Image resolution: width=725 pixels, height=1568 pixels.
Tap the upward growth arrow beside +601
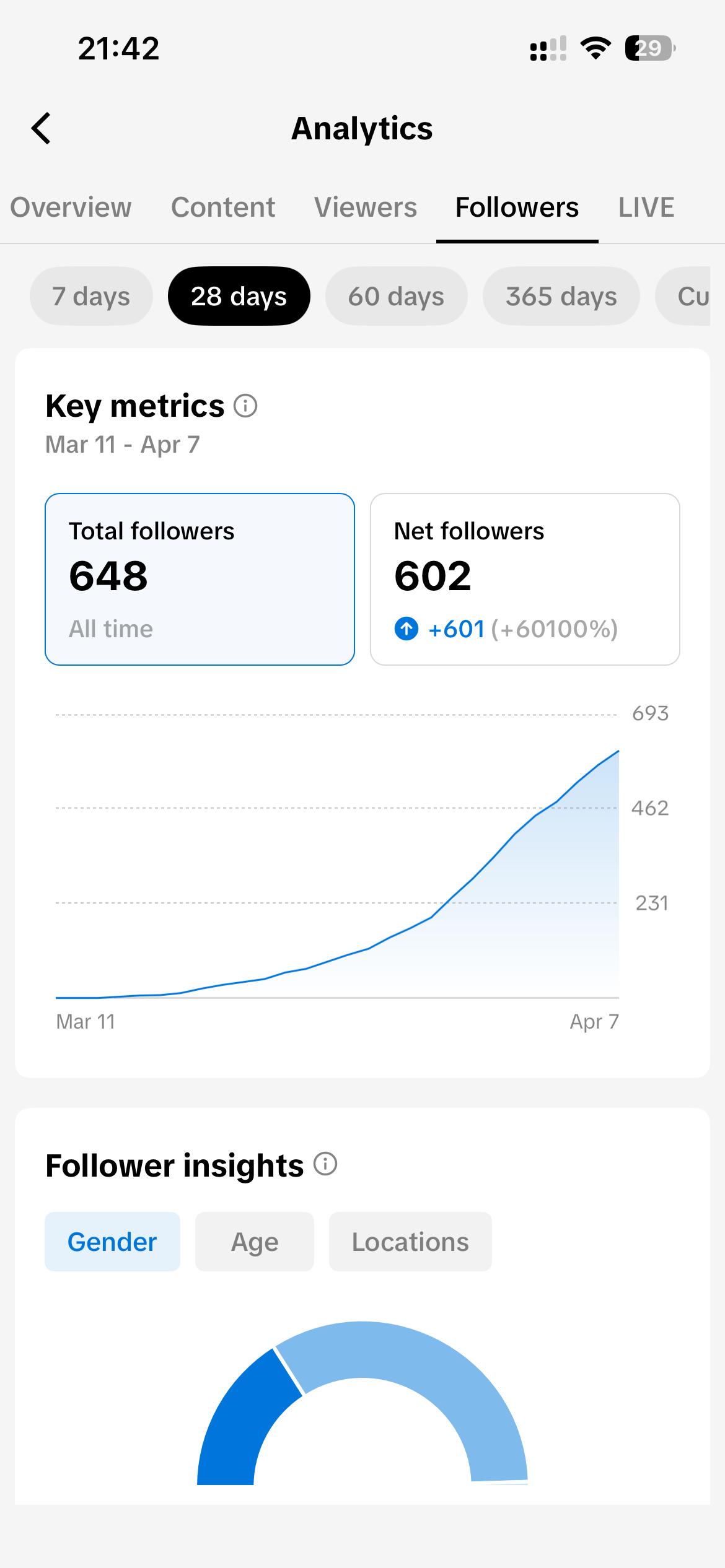[x=406, y=628]
